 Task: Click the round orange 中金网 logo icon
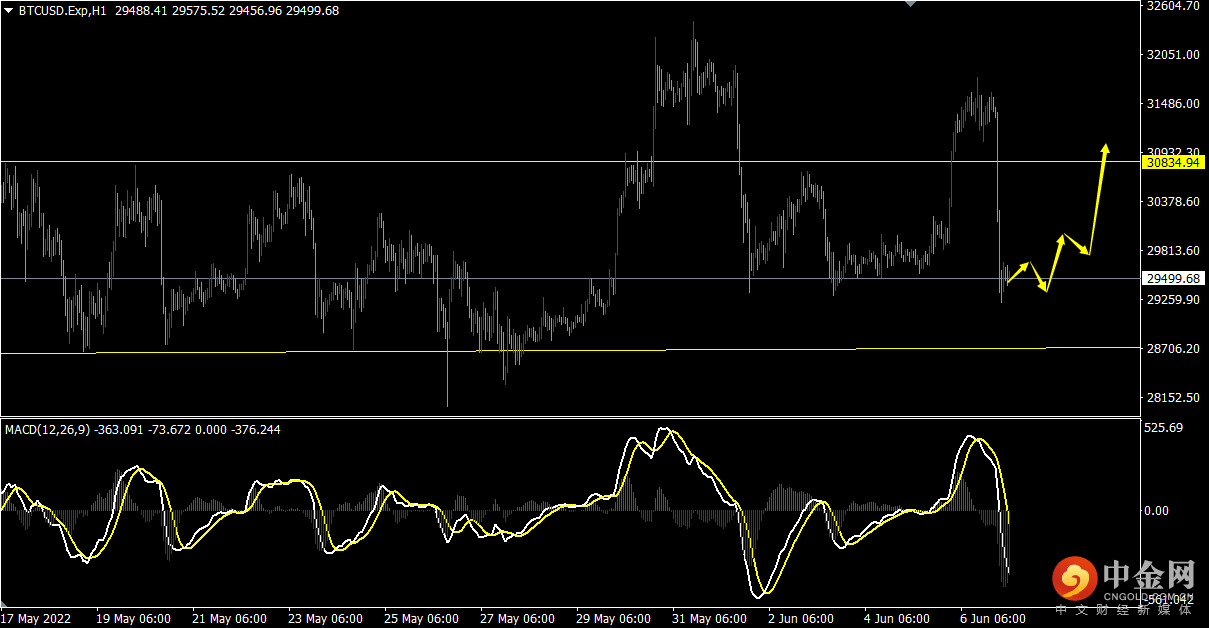(1073, 580)
